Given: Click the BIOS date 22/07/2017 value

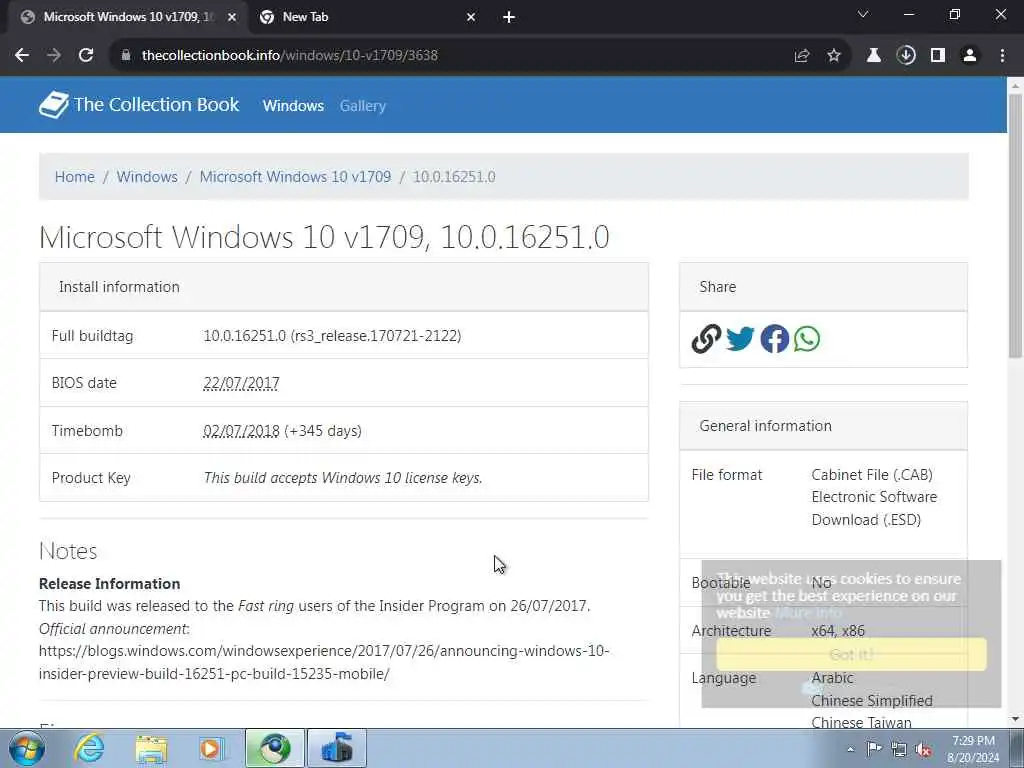Looking at the screenshot, I should tap(241, 383).
